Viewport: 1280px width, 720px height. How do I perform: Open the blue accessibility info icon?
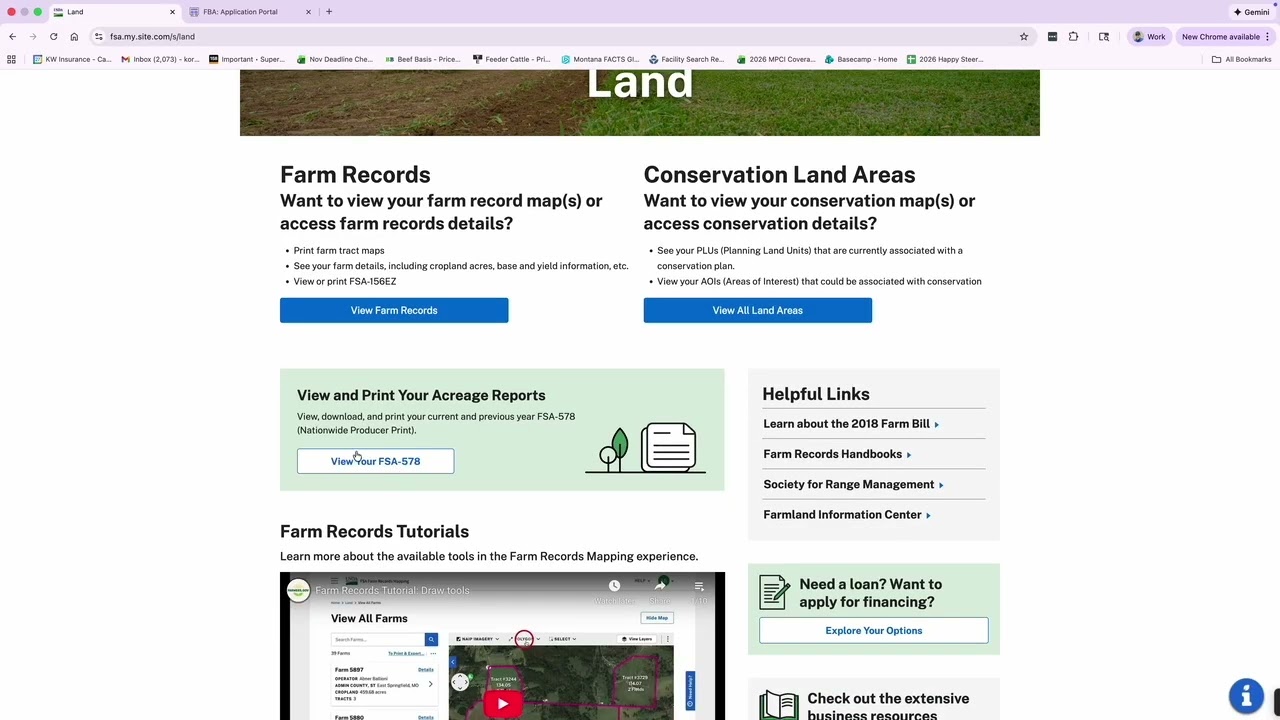point(1246,696)
